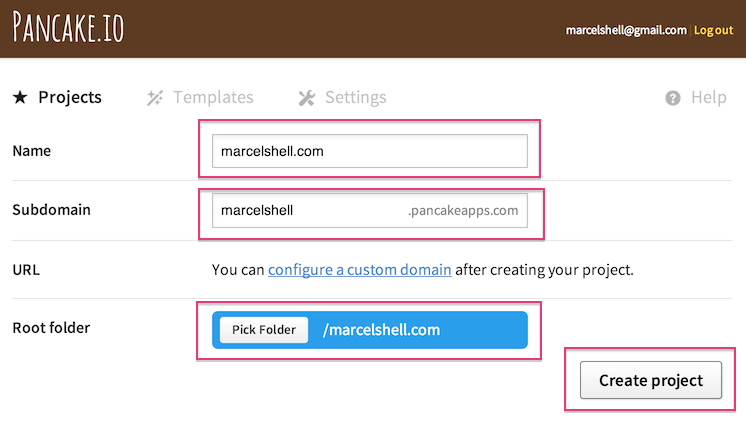This screenshot has width=746, height=426.
Task: Click the Subdomain label
Action: [51, 210]
